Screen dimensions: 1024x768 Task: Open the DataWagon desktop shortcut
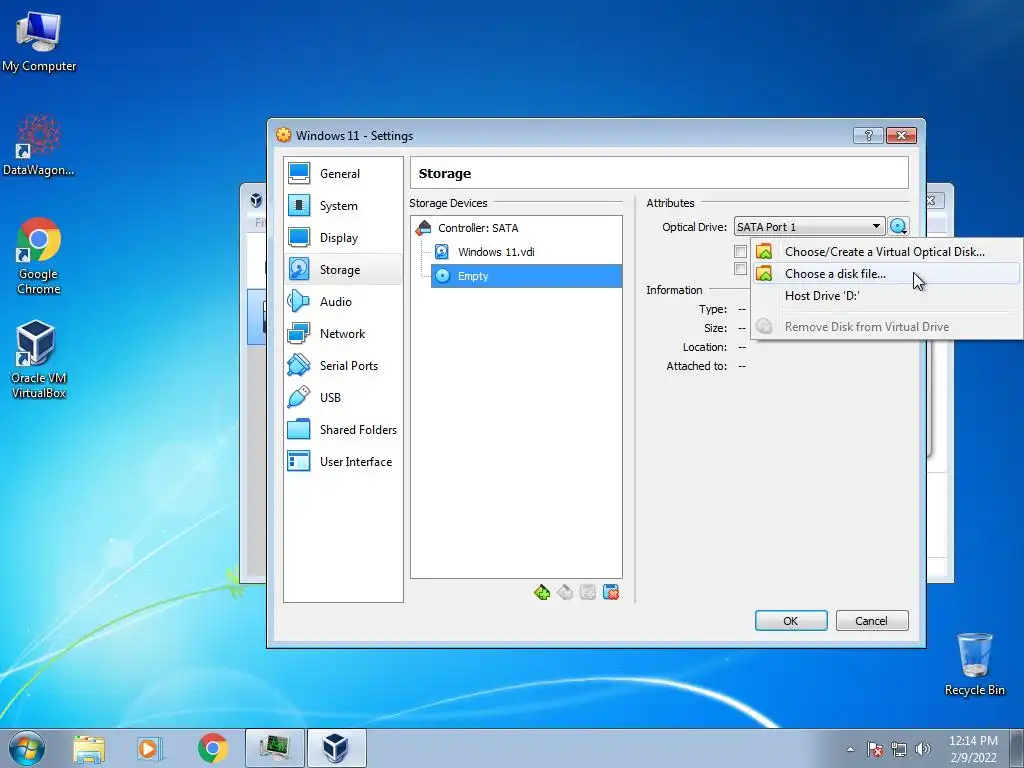pos(39,145)
